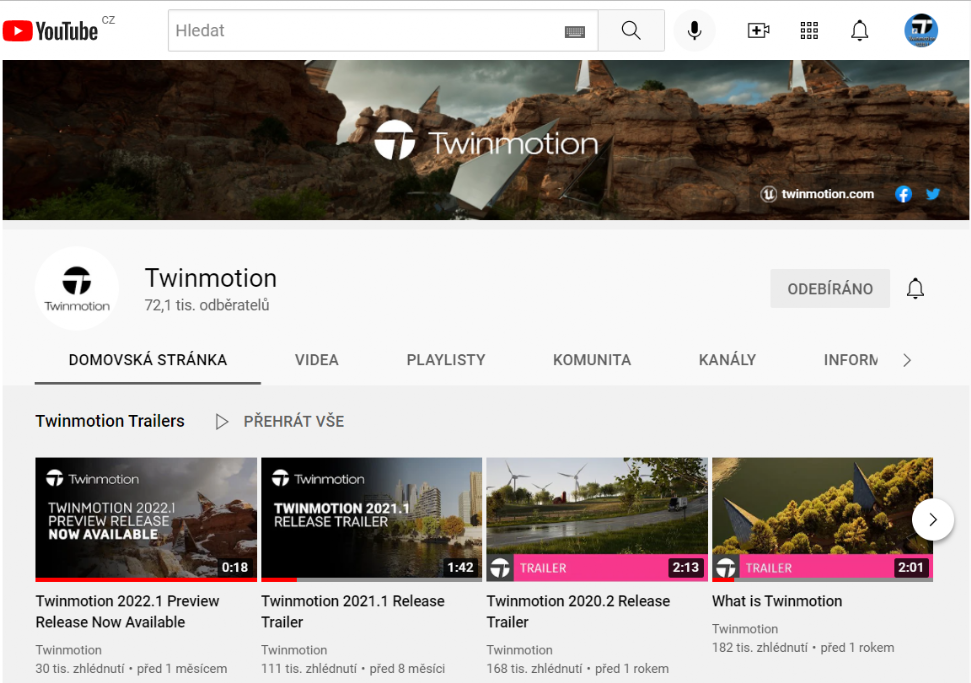Click channel name under 2022.1 Preview video
The image size is (971, 683).
[68, 650]
